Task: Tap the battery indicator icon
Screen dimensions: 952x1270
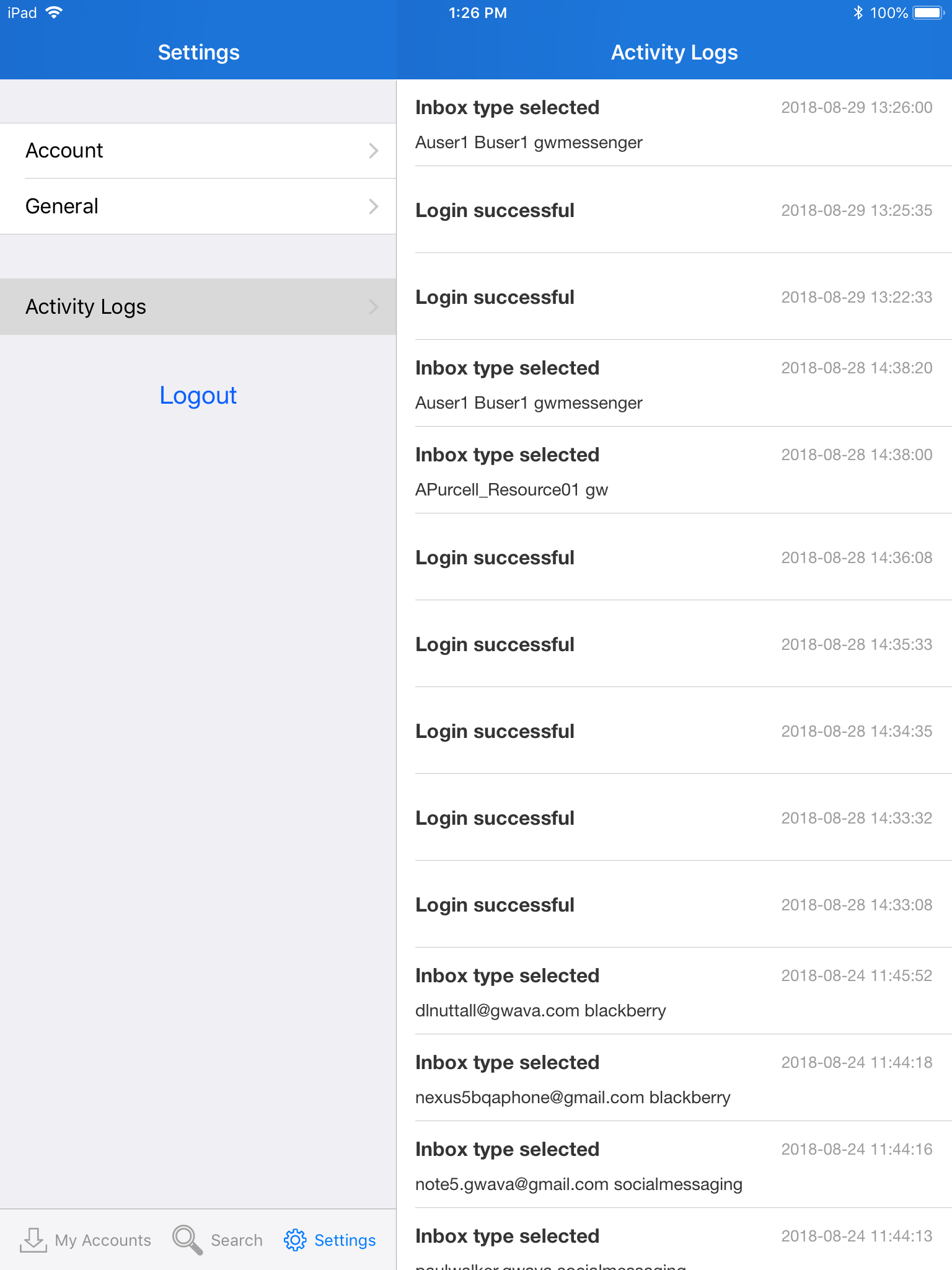Action: pos(928,13)
